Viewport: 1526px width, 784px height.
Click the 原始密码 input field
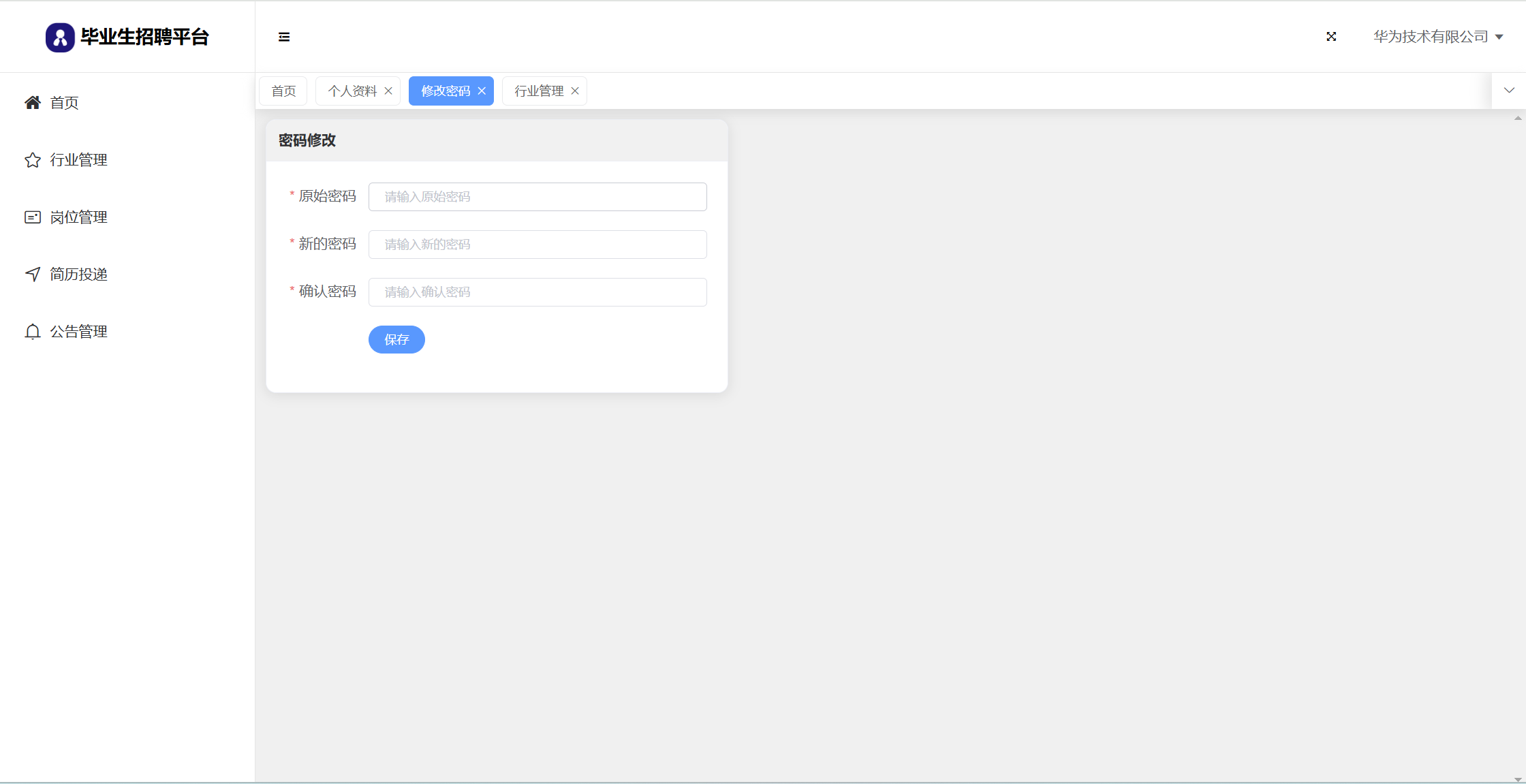[x=538, y=197]
